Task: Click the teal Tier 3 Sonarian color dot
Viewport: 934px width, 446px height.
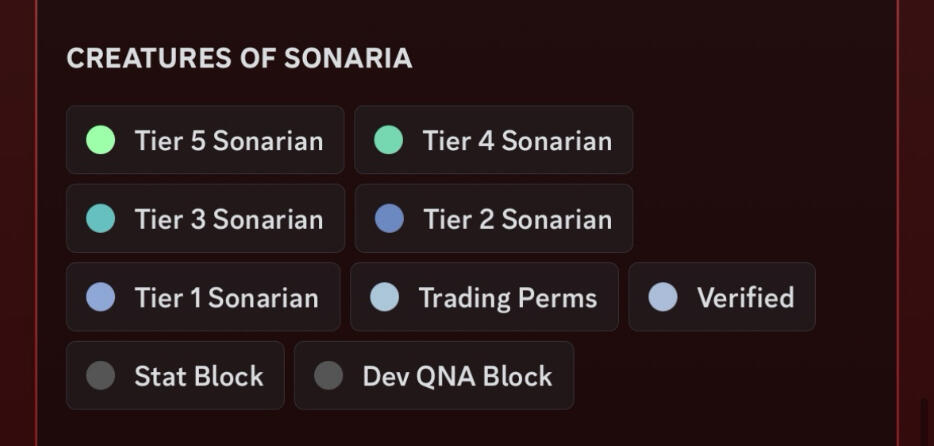Action: click(100, 218)
